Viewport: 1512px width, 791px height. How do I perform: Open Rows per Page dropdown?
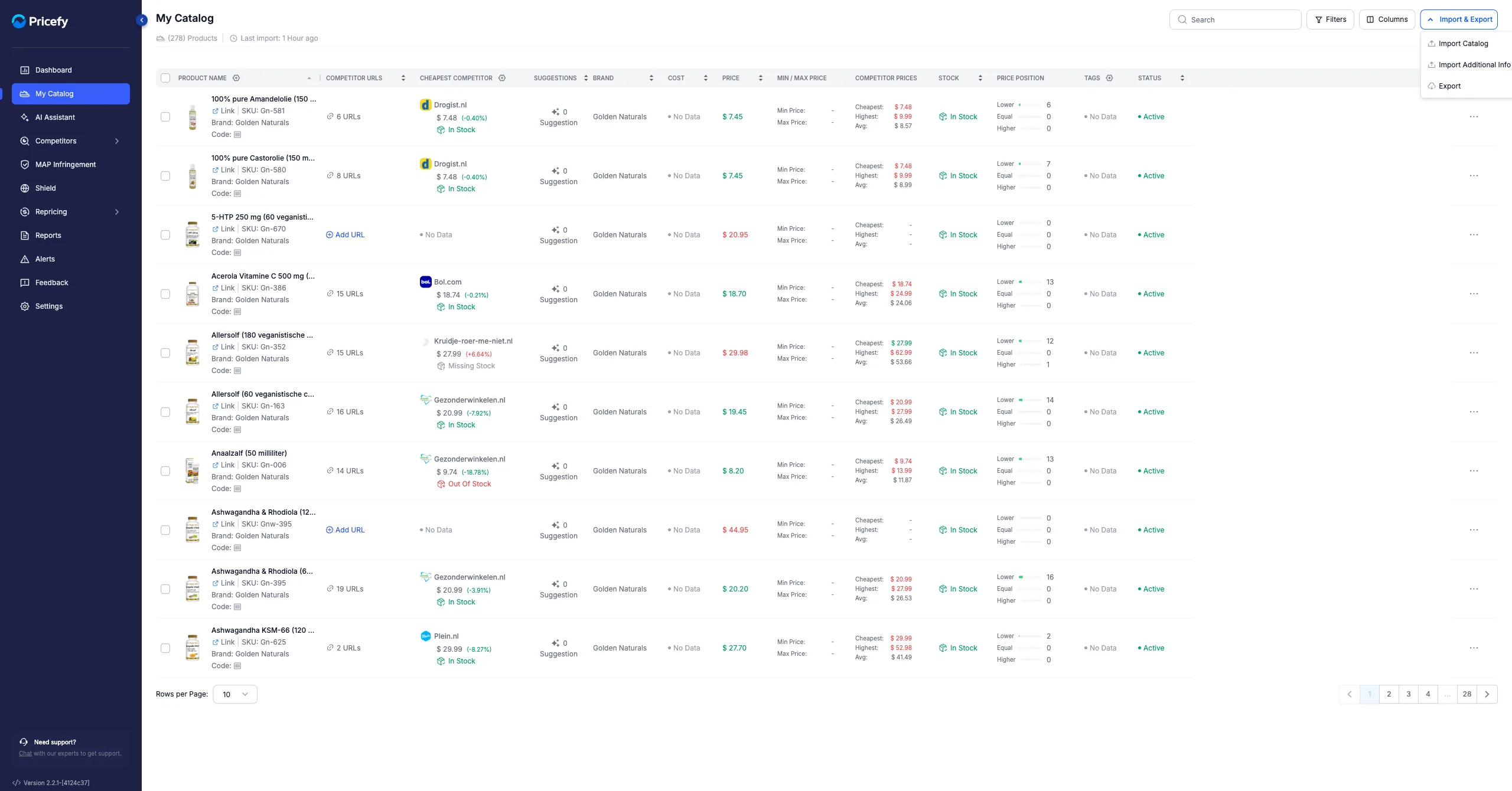click(235, 694)
